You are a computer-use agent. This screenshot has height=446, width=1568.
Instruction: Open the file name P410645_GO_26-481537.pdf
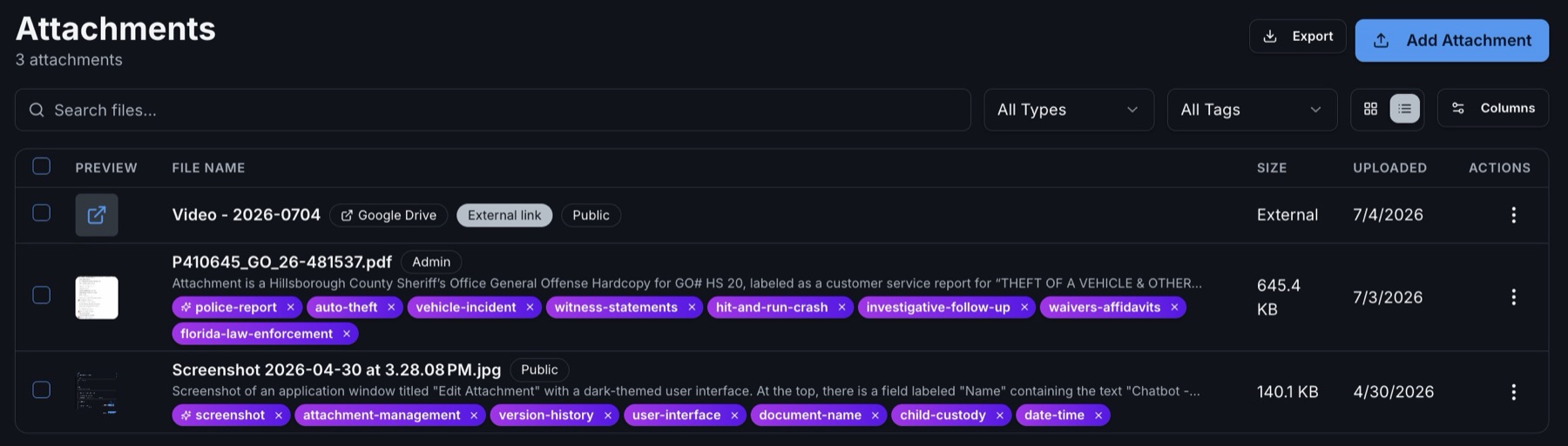[282, 261]
